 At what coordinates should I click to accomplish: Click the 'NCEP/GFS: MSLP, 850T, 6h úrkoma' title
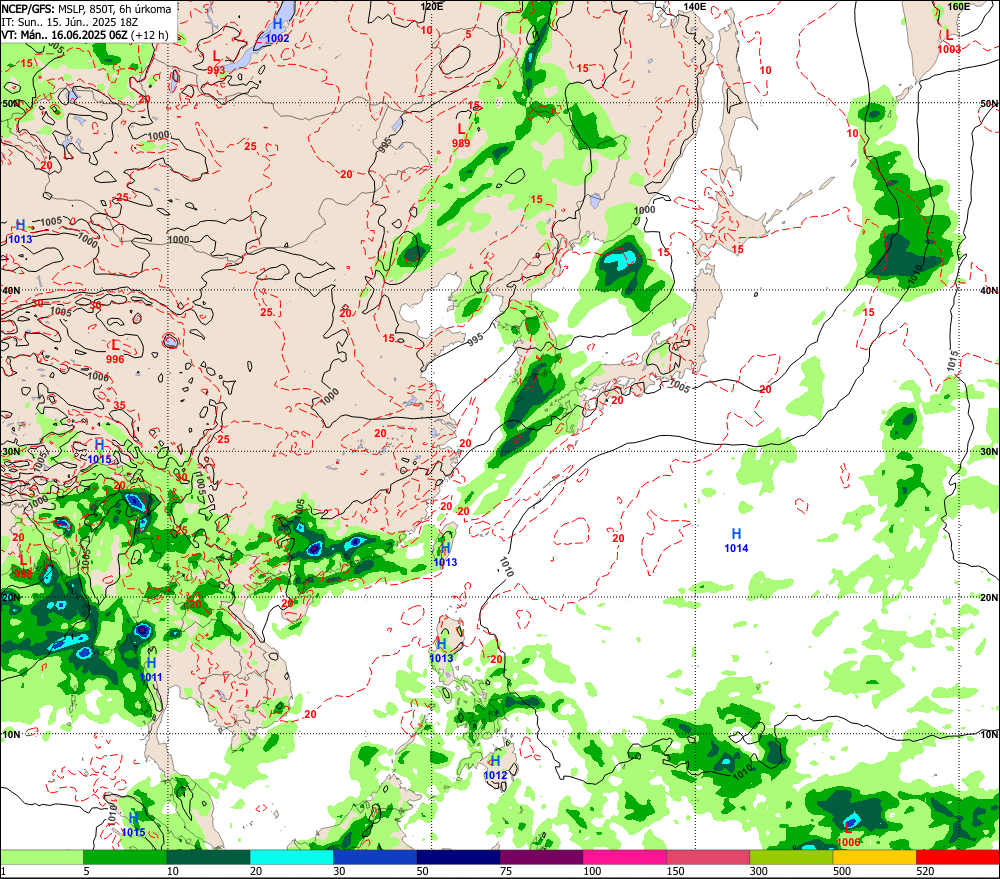click(87, 9)
